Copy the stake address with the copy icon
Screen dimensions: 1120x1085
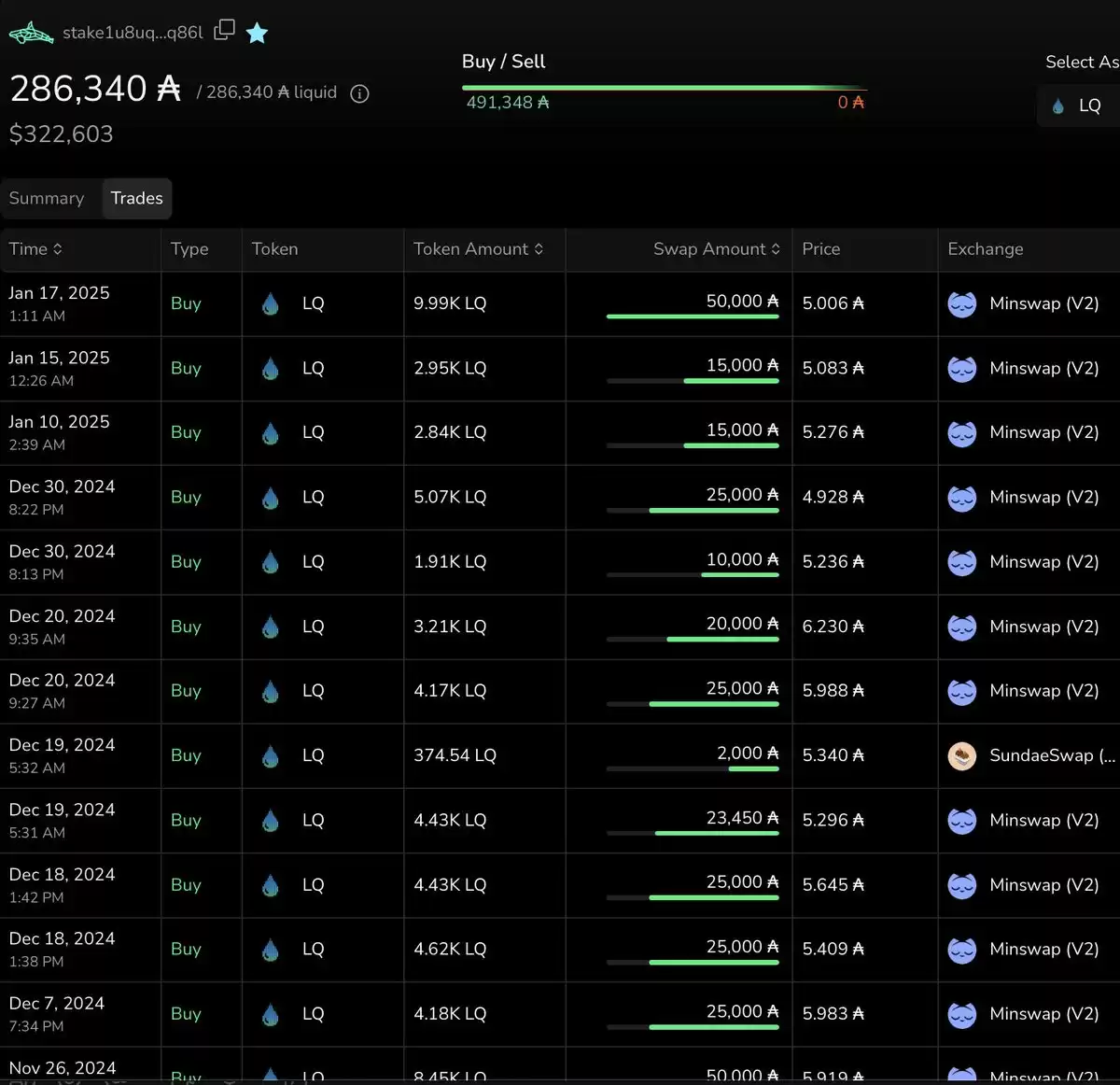224,30
